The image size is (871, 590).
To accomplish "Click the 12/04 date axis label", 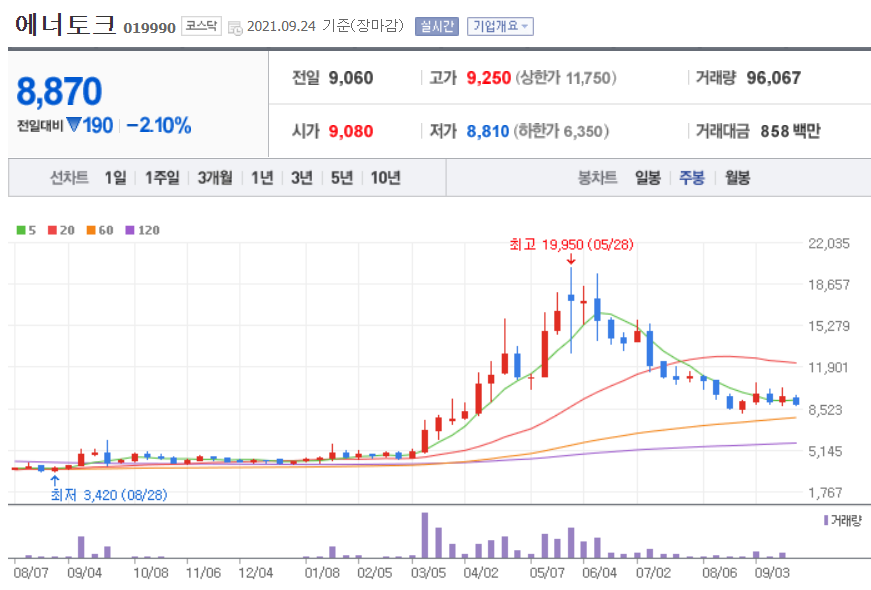I will pos(256,572).
